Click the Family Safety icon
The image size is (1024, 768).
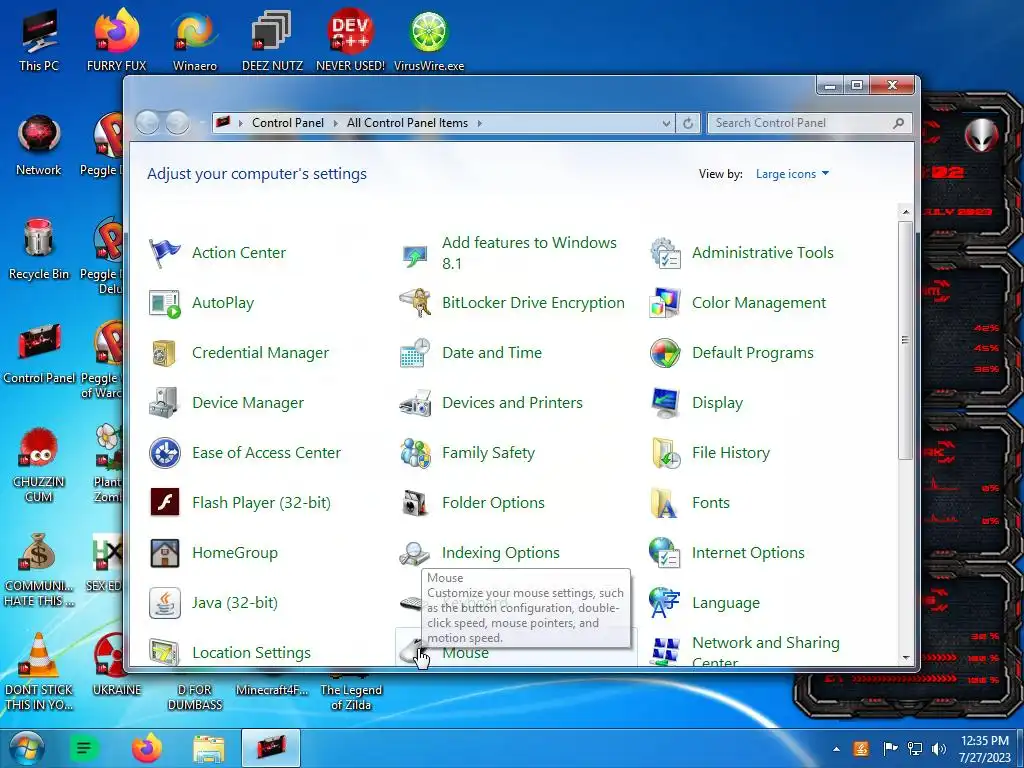(x=415, y=453)
